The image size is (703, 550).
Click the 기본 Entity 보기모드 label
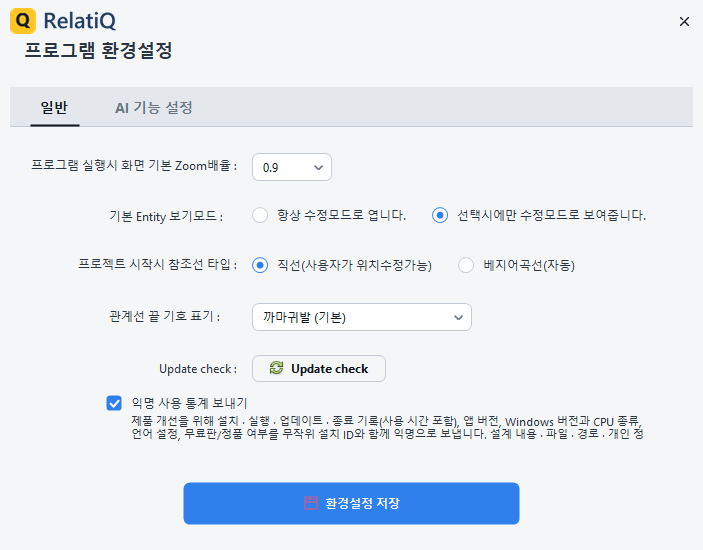[x=166, y=217]
